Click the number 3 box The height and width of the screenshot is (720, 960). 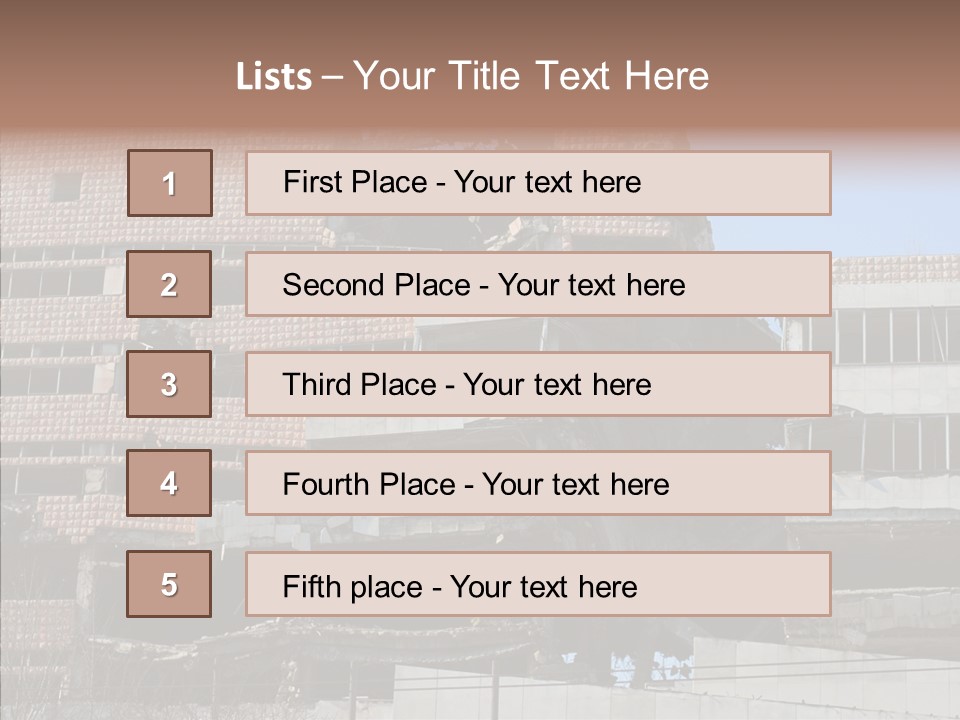point(170,384)
